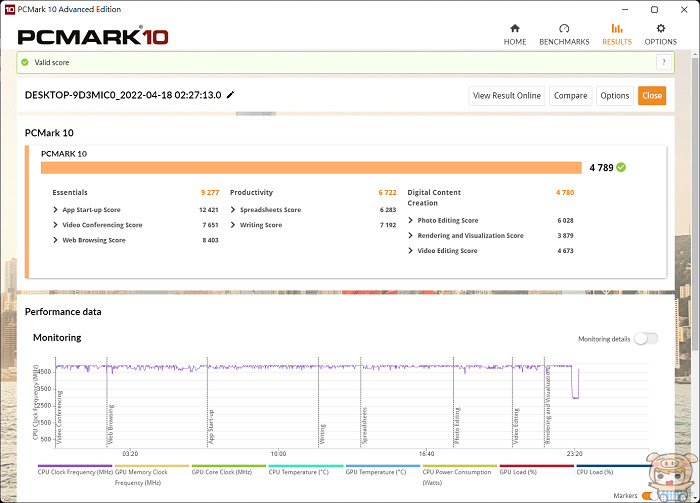Expand Photo Editing Score
This screenshot has height=503, width=700.
(x=411, y=220)
